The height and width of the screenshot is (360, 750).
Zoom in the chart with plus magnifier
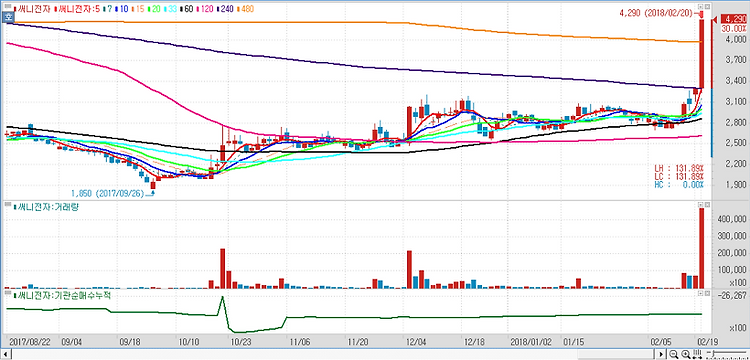(686, 354)
